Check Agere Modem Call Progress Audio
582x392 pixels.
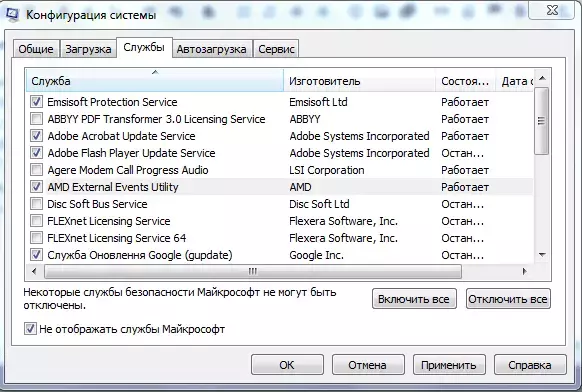pyautogui.click(x=36, y=170)
